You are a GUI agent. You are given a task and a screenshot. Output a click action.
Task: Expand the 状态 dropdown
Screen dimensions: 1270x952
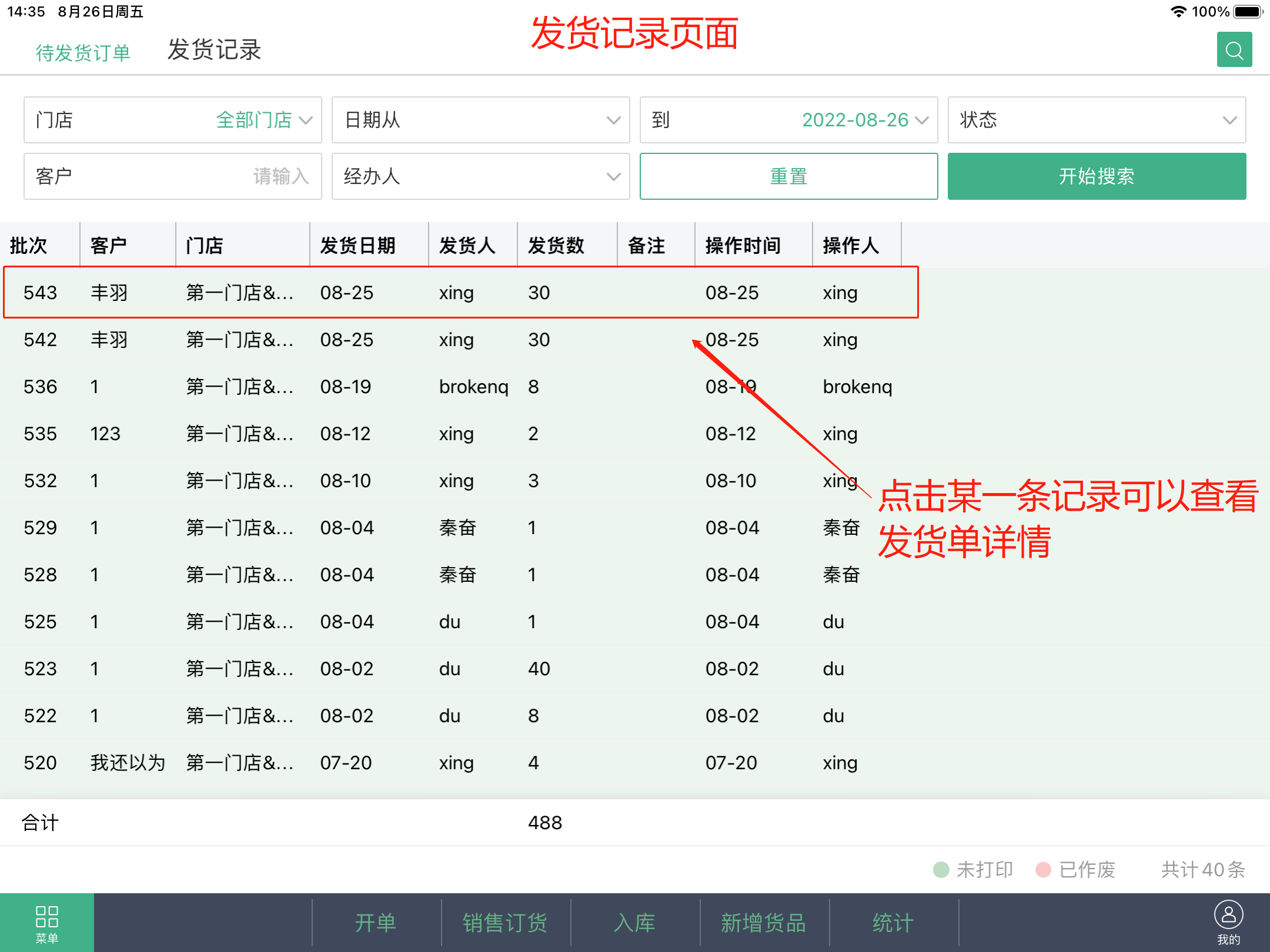1097,120
